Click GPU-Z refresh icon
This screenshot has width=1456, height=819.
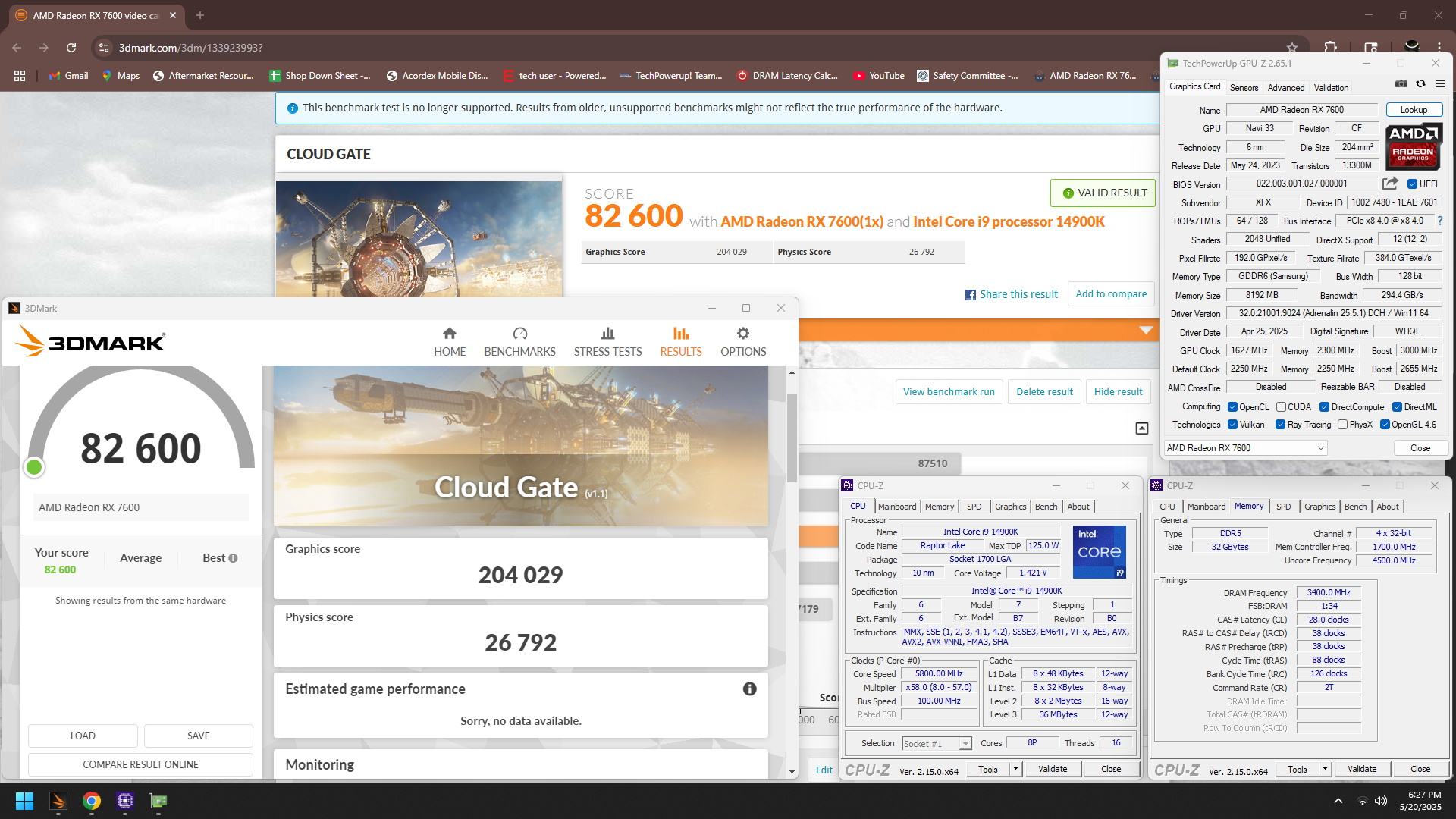1420,84
